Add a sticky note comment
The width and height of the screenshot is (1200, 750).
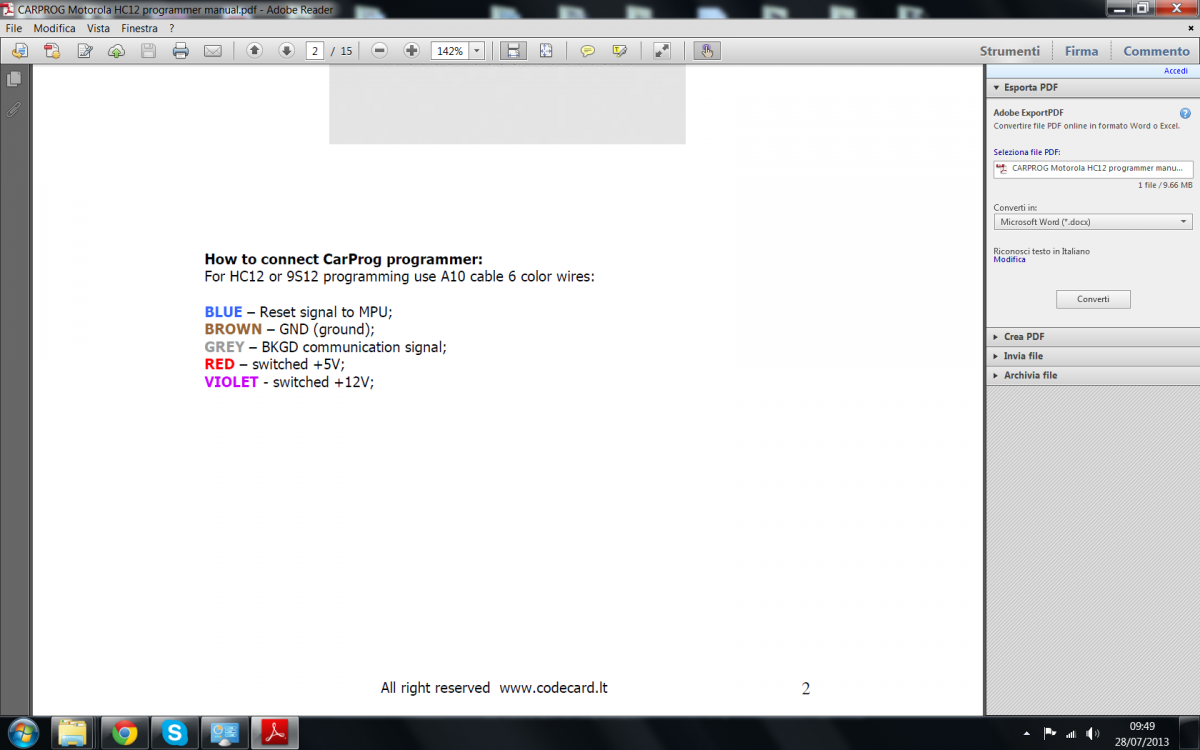[588, 51]
